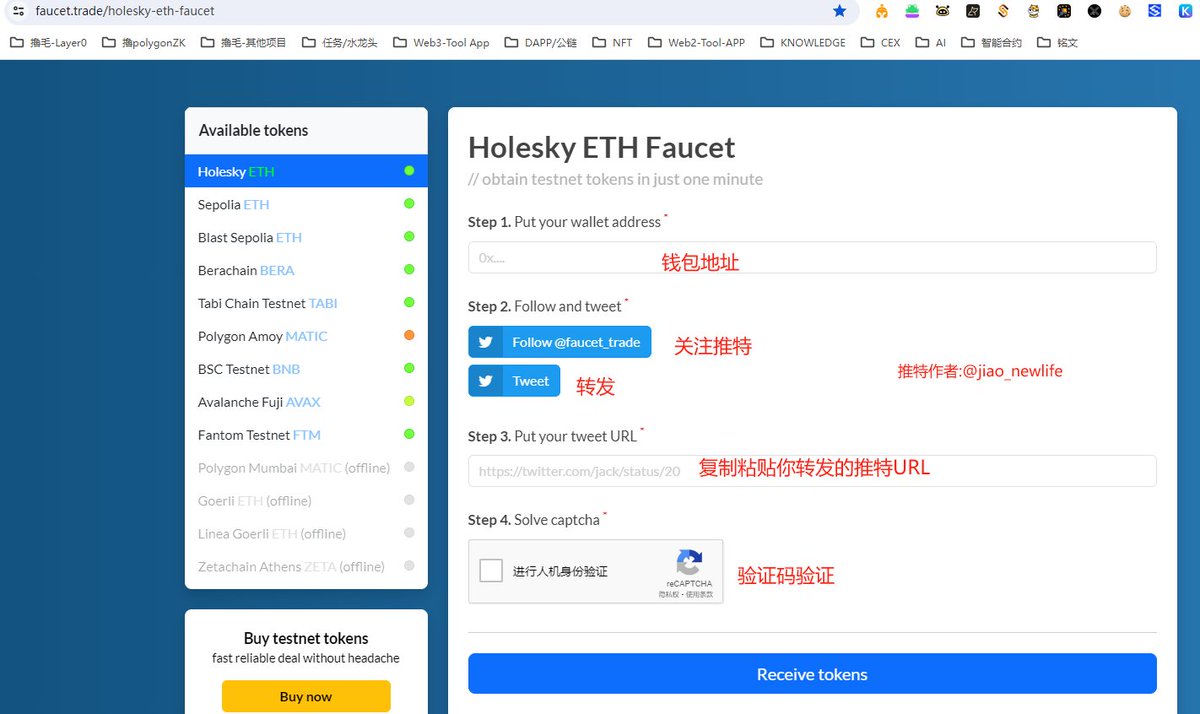Image resolution: width=1200 pixels, height=714 pixels.
Task: Select Holesky ETH in token list
Action: [x=306, y=171]
